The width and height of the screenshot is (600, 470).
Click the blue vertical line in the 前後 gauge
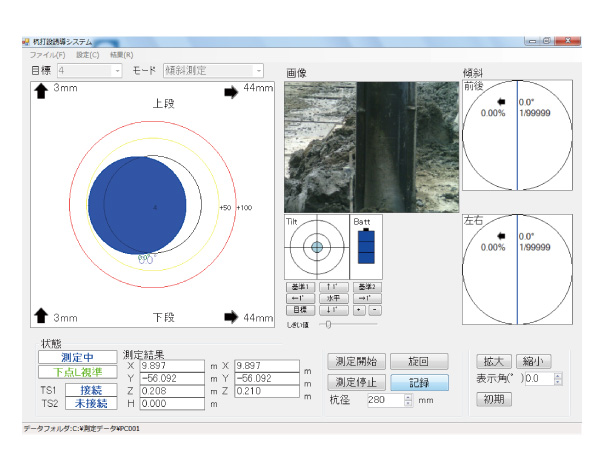[x=517, y=135]
